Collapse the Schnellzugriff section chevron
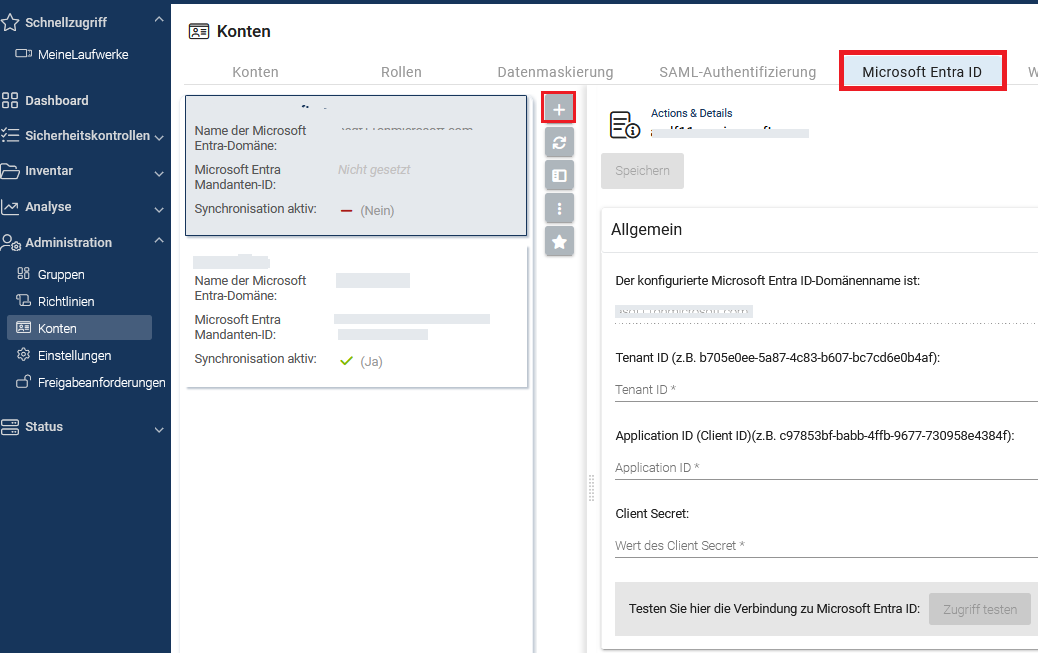This screenshot has width=1038, height=653. (159, 20)
